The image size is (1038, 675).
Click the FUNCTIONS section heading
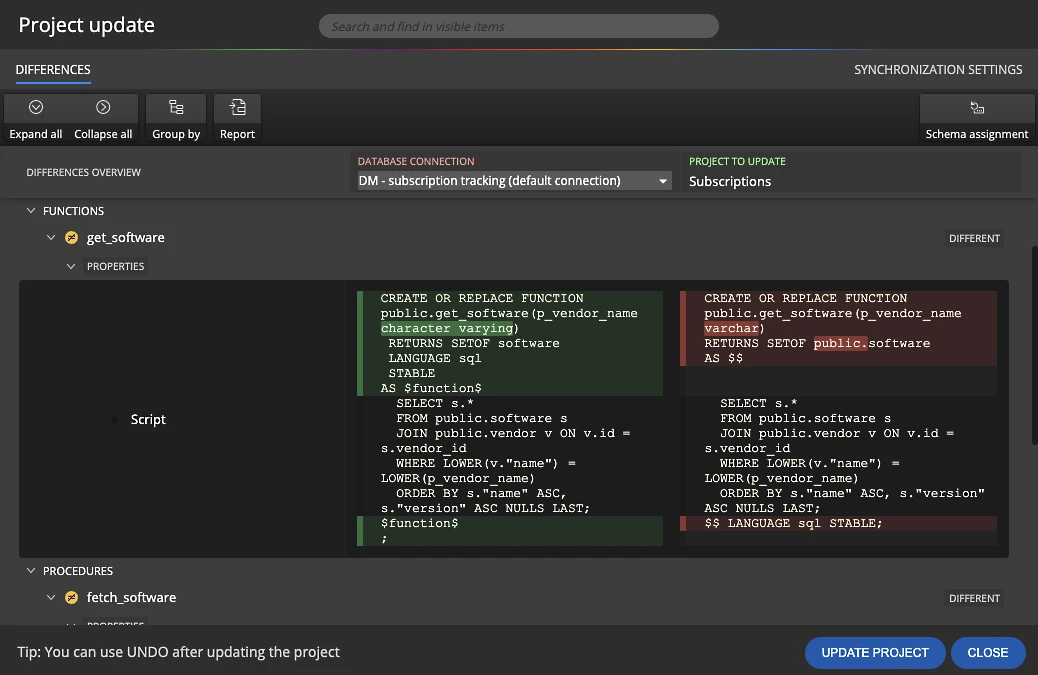coord(73,211)
